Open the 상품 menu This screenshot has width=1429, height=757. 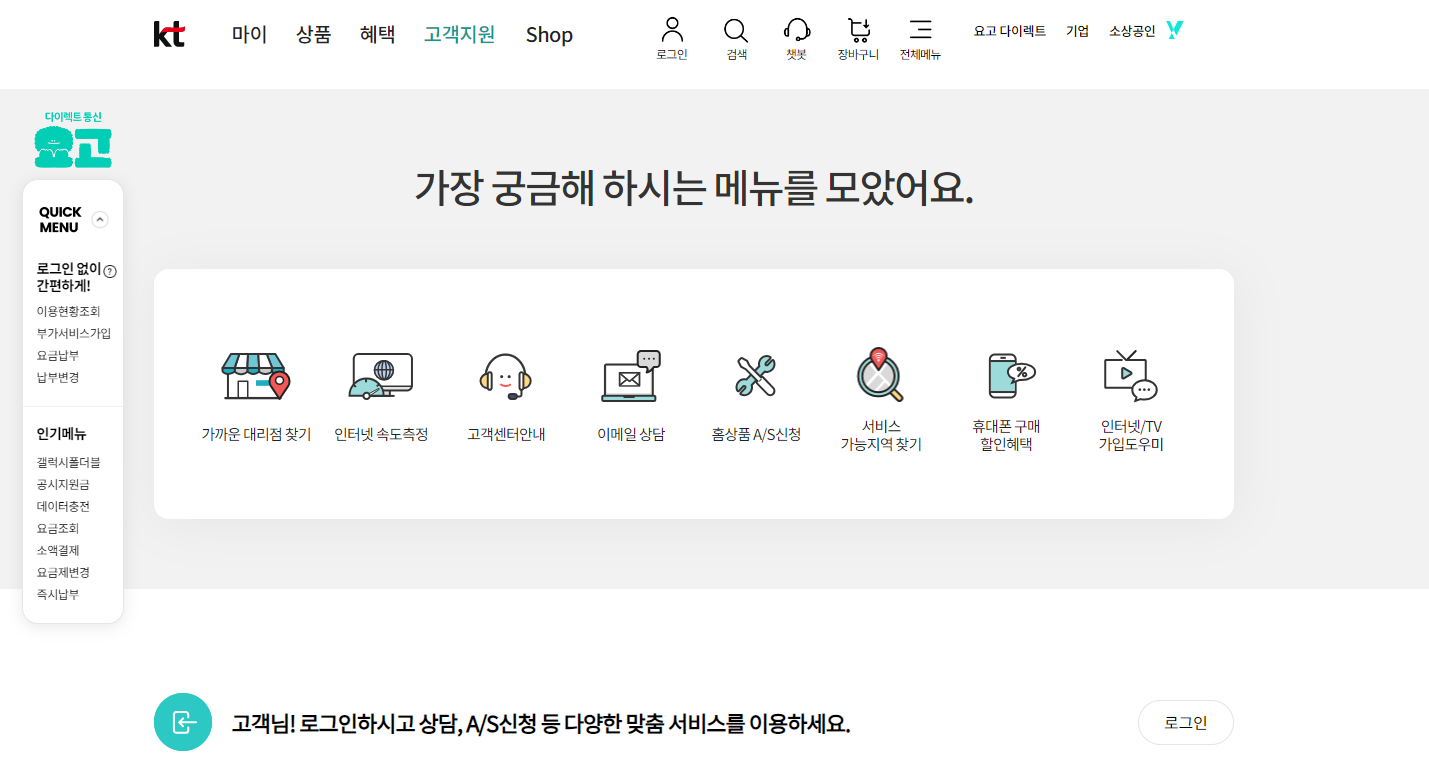click(313, 34)
